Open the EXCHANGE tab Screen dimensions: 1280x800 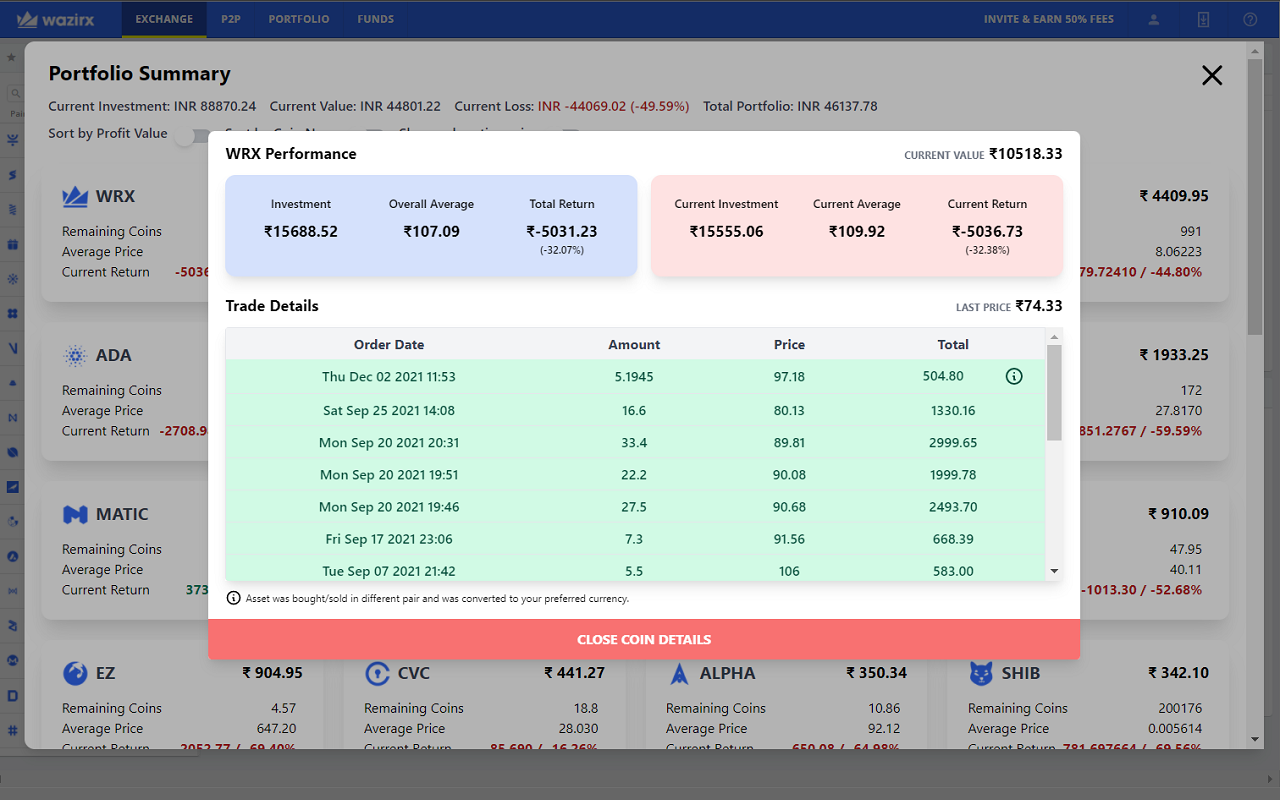(x=164, y=19)
